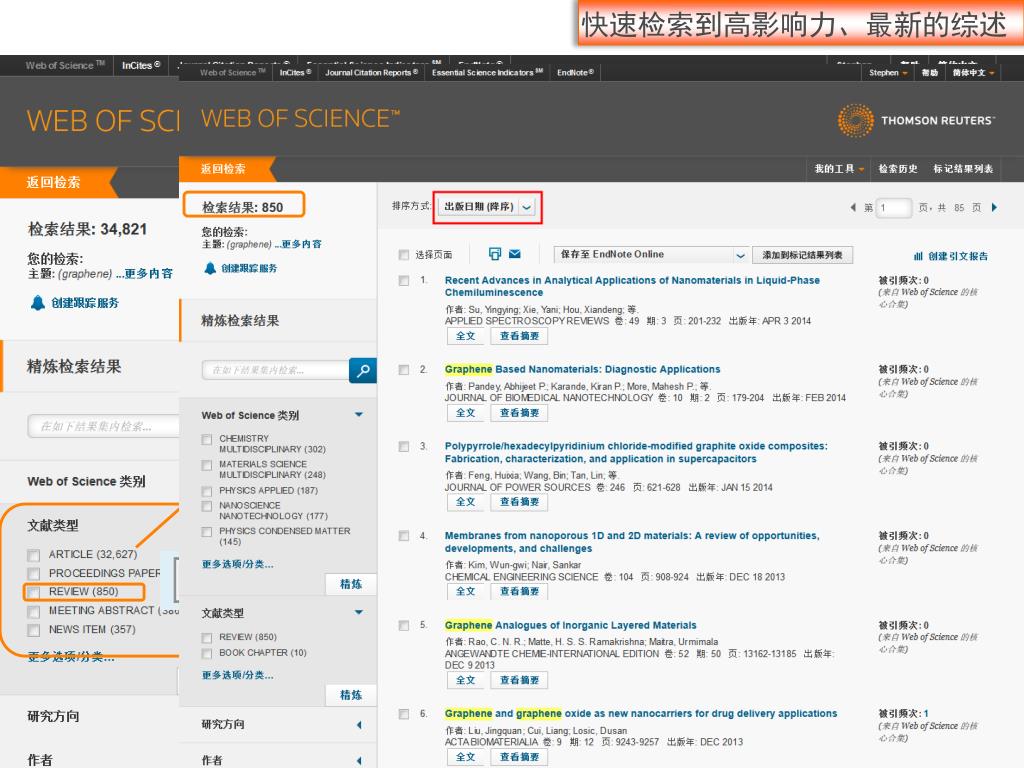Click Create Citation Report link

coord(958,256)
